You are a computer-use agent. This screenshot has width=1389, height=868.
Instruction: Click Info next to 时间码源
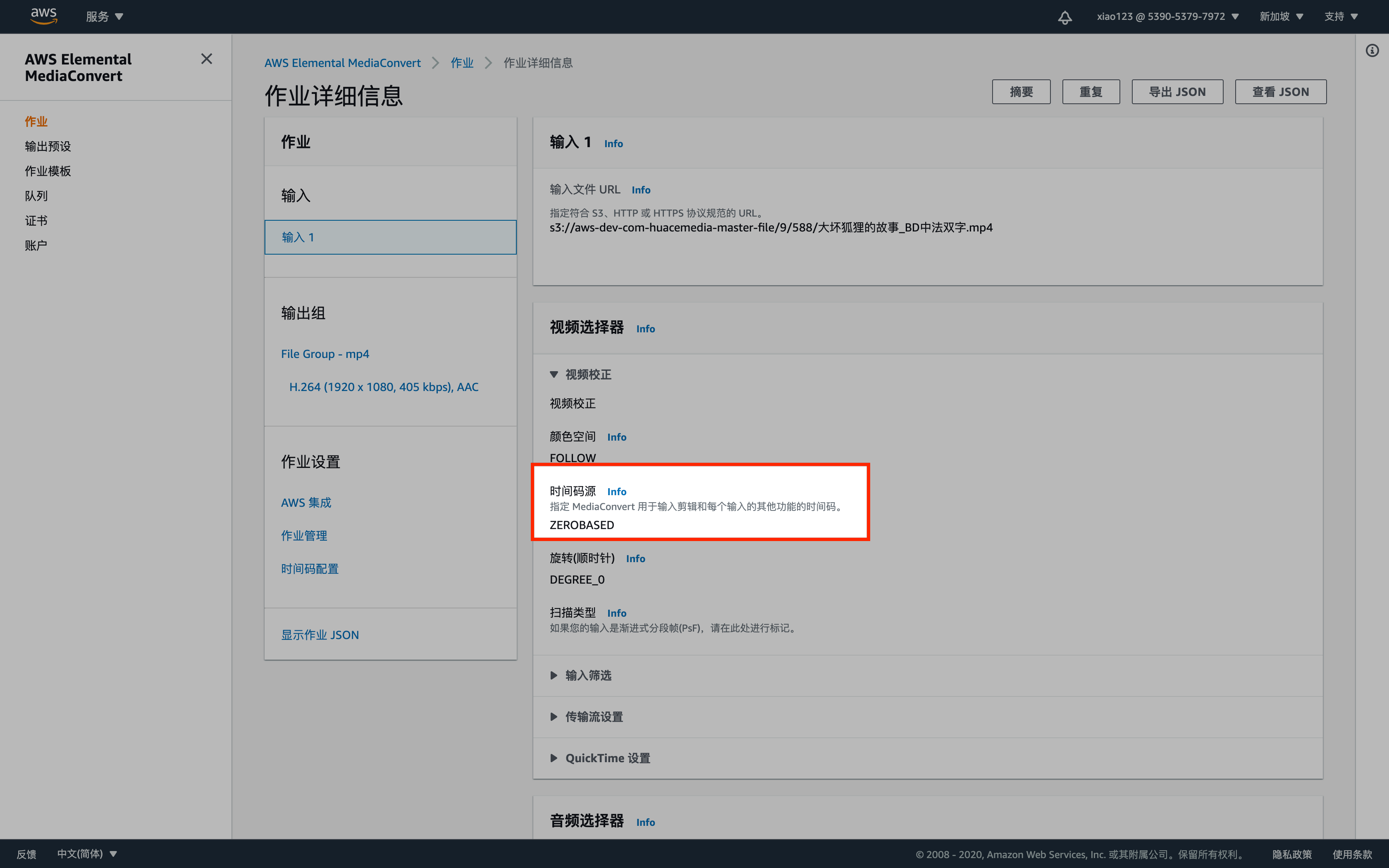click(x=616, y=491)
